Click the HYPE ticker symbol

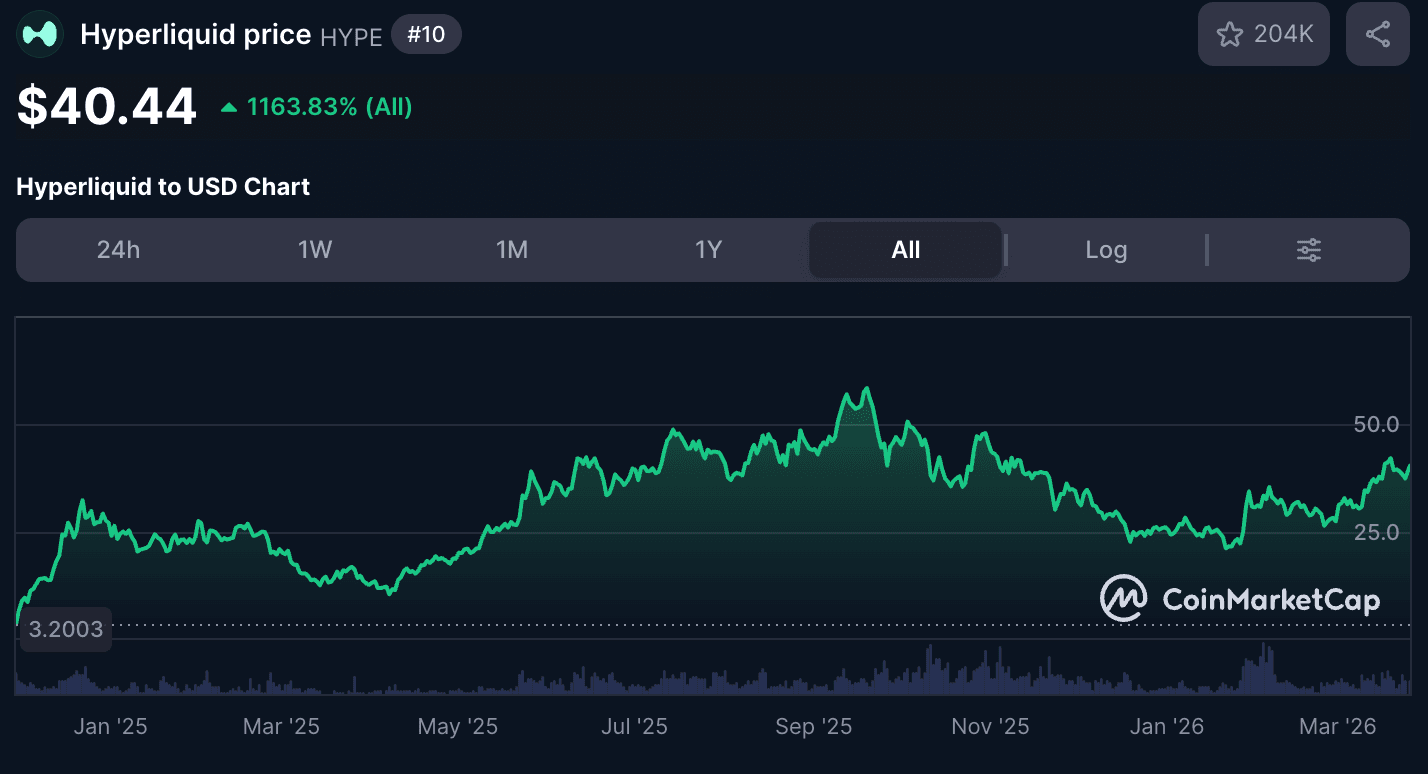pos(351,37)
